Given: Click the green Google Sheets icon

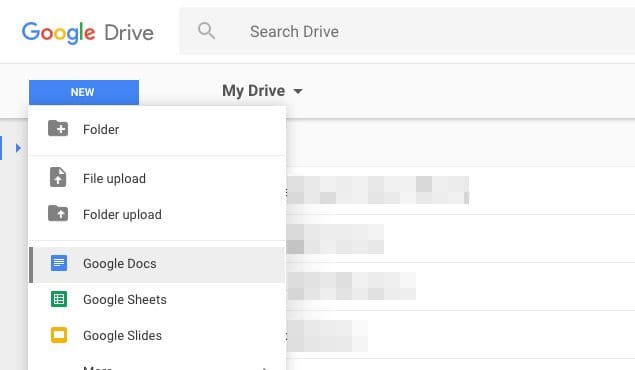Looking at the screenshot, I should (59, 299).
